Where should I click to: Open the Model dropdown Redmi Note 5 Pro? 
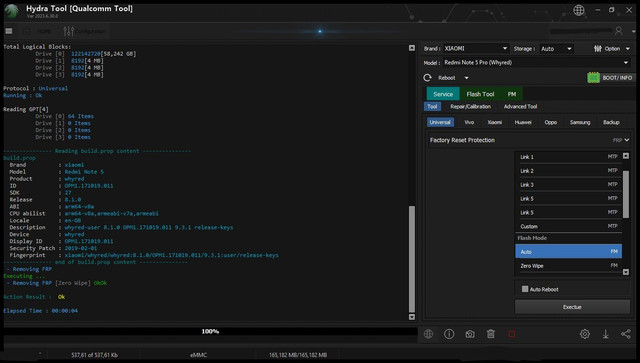536,62
